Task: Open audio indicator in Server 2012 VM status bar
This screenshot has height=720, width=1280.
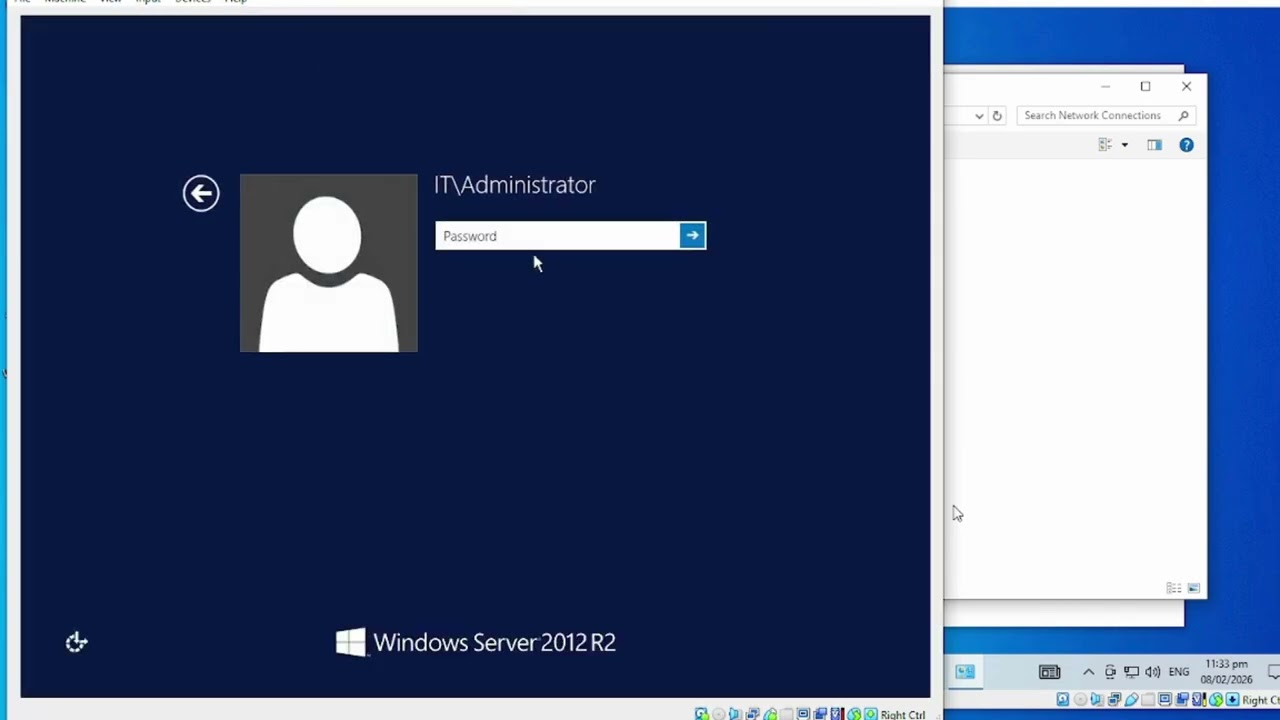Action: point(736,714)
